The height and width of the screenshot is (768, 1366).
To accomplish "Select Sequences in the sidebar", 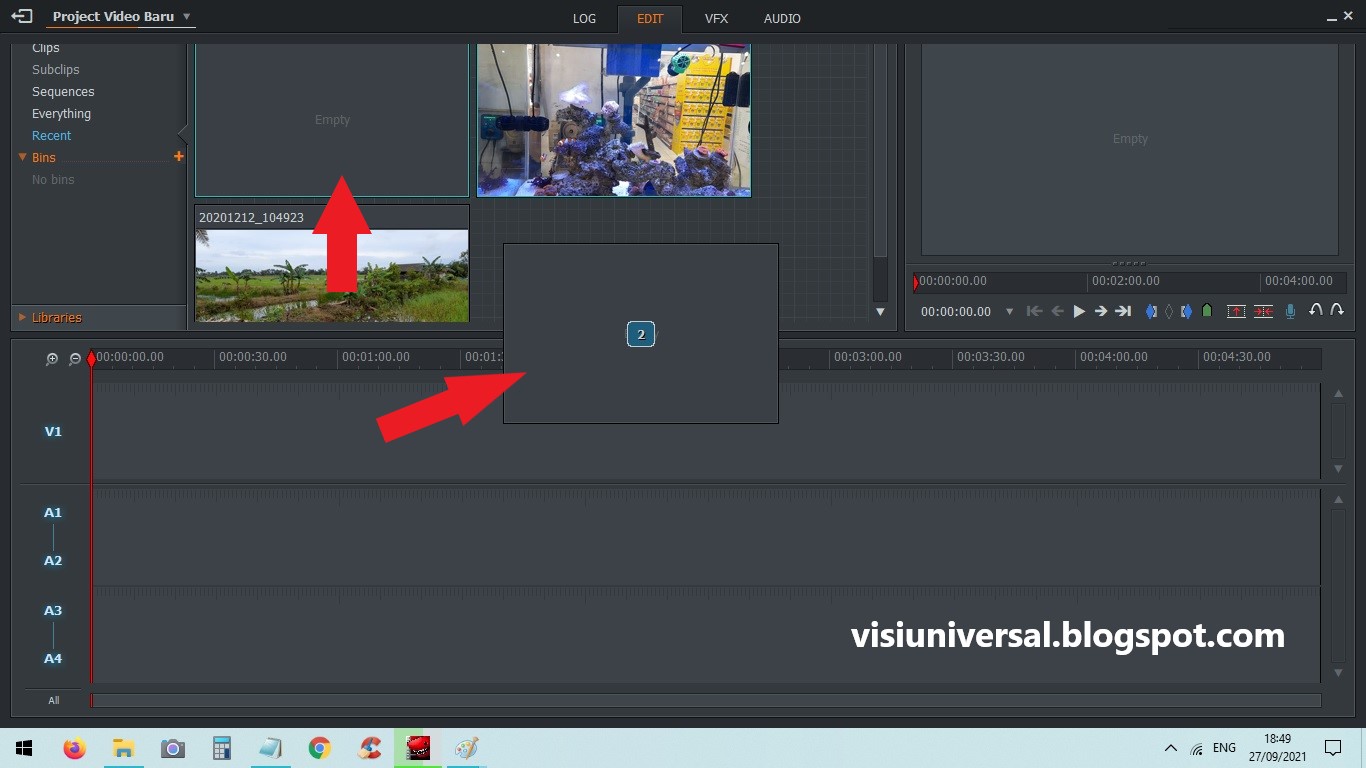I will tap(64, 91).
